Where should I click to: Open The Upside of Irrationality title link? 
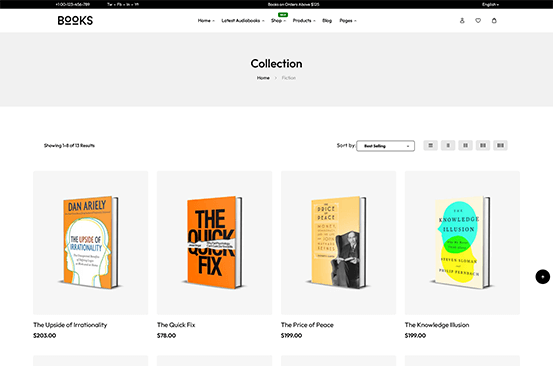[x=70, y=325]
